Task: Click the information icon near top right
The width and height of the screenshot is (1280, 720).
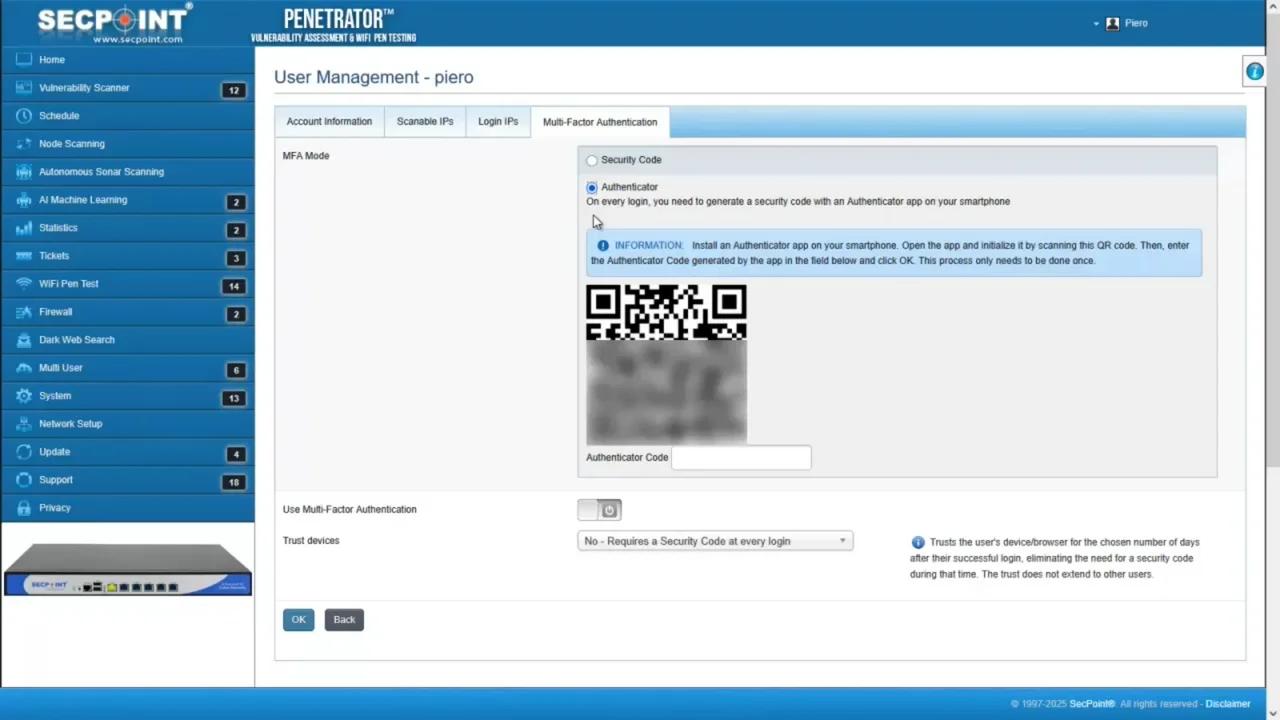Action: click(1255, 71)
